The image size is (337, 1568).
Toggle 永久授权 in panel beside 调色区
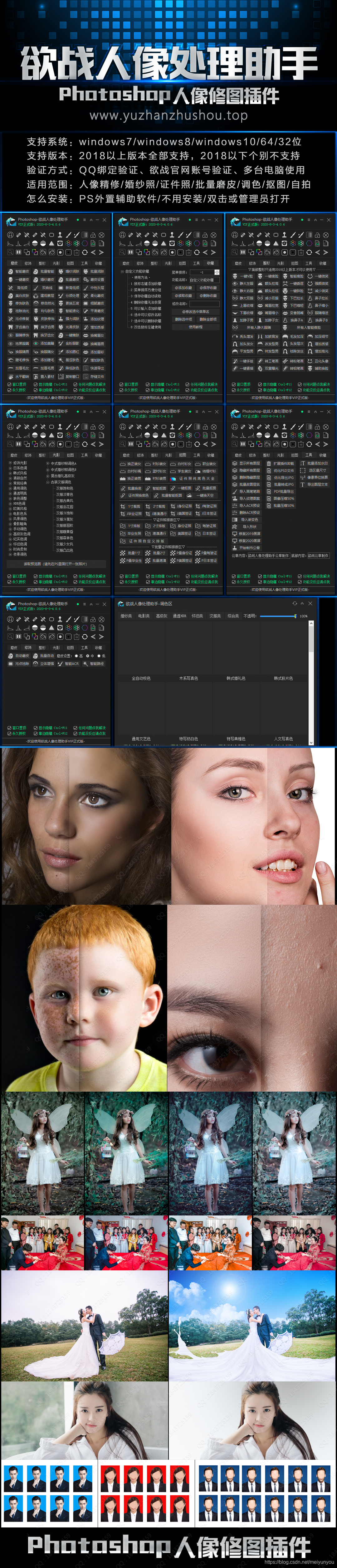(x=17, y=733)
